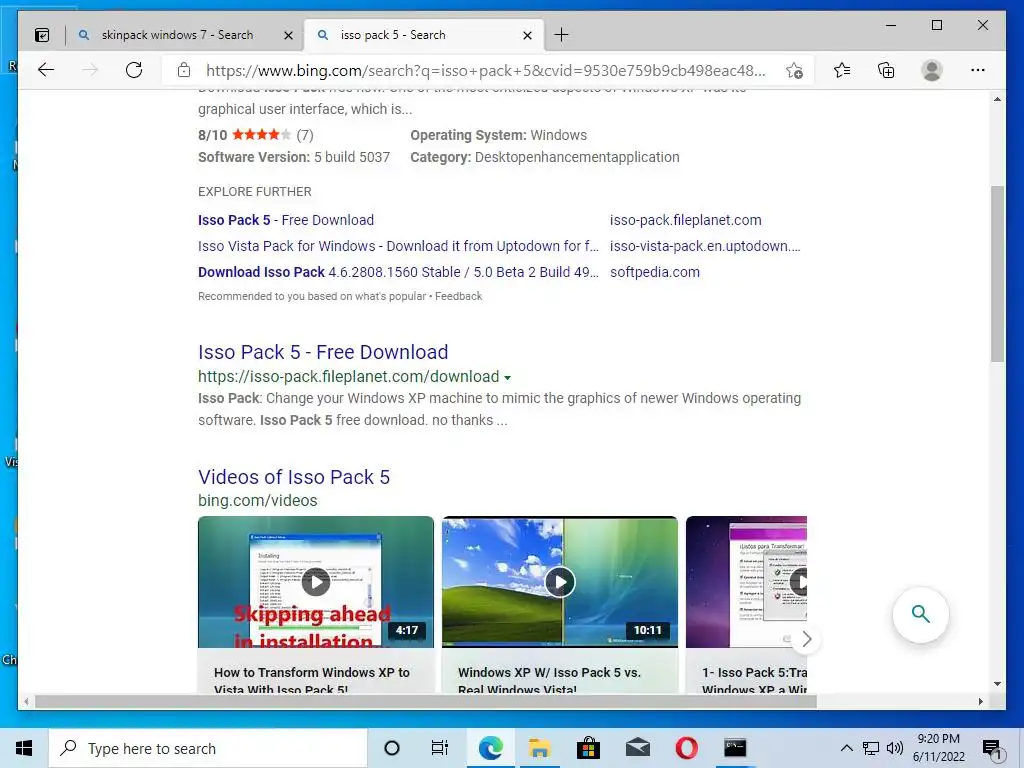Open Opera browser from the taskbar
Screen dimensions: 1024x768
(x=686, y=748)
